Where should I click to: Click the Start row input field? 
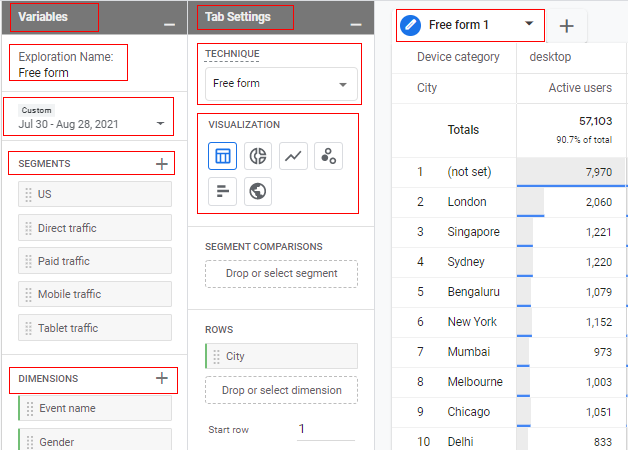[x=326, y=429]
